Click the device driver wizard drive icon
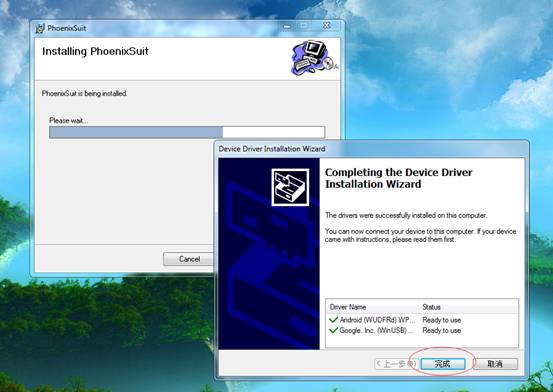Viewport: 553px width, 392px height. tap(290, 187)
